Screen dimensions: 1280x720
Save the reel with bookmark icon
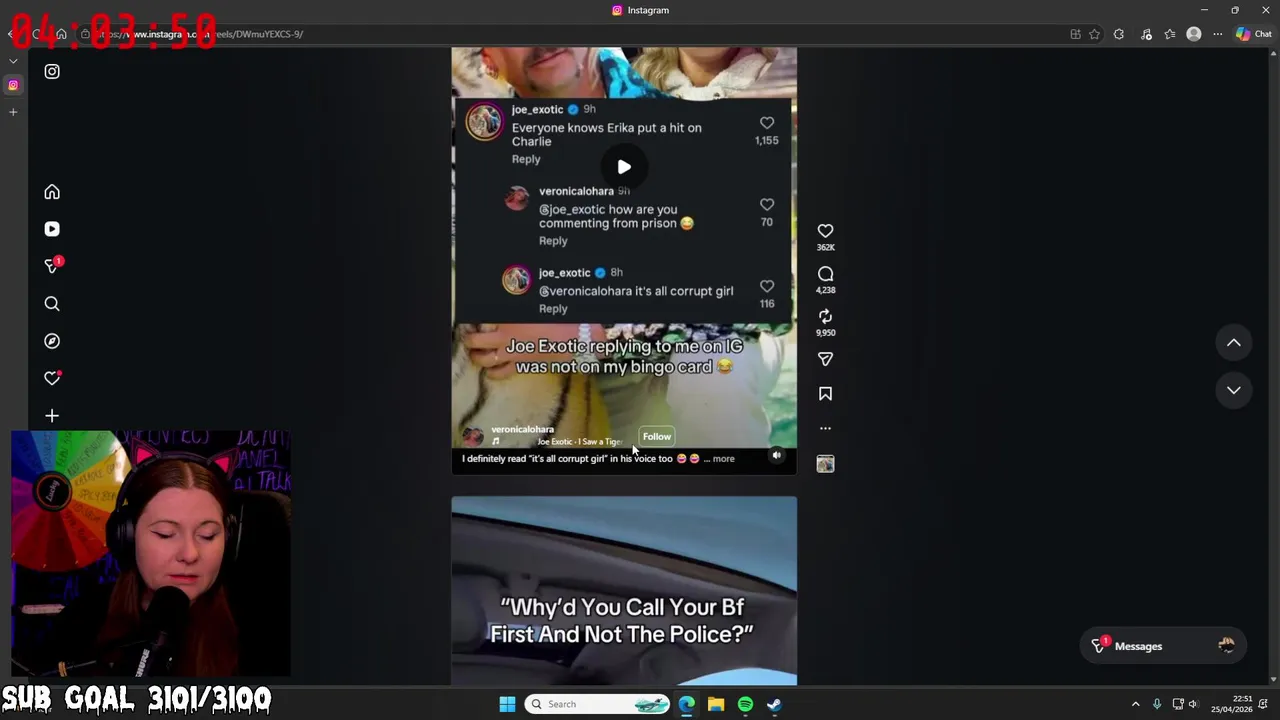(825, 394)
